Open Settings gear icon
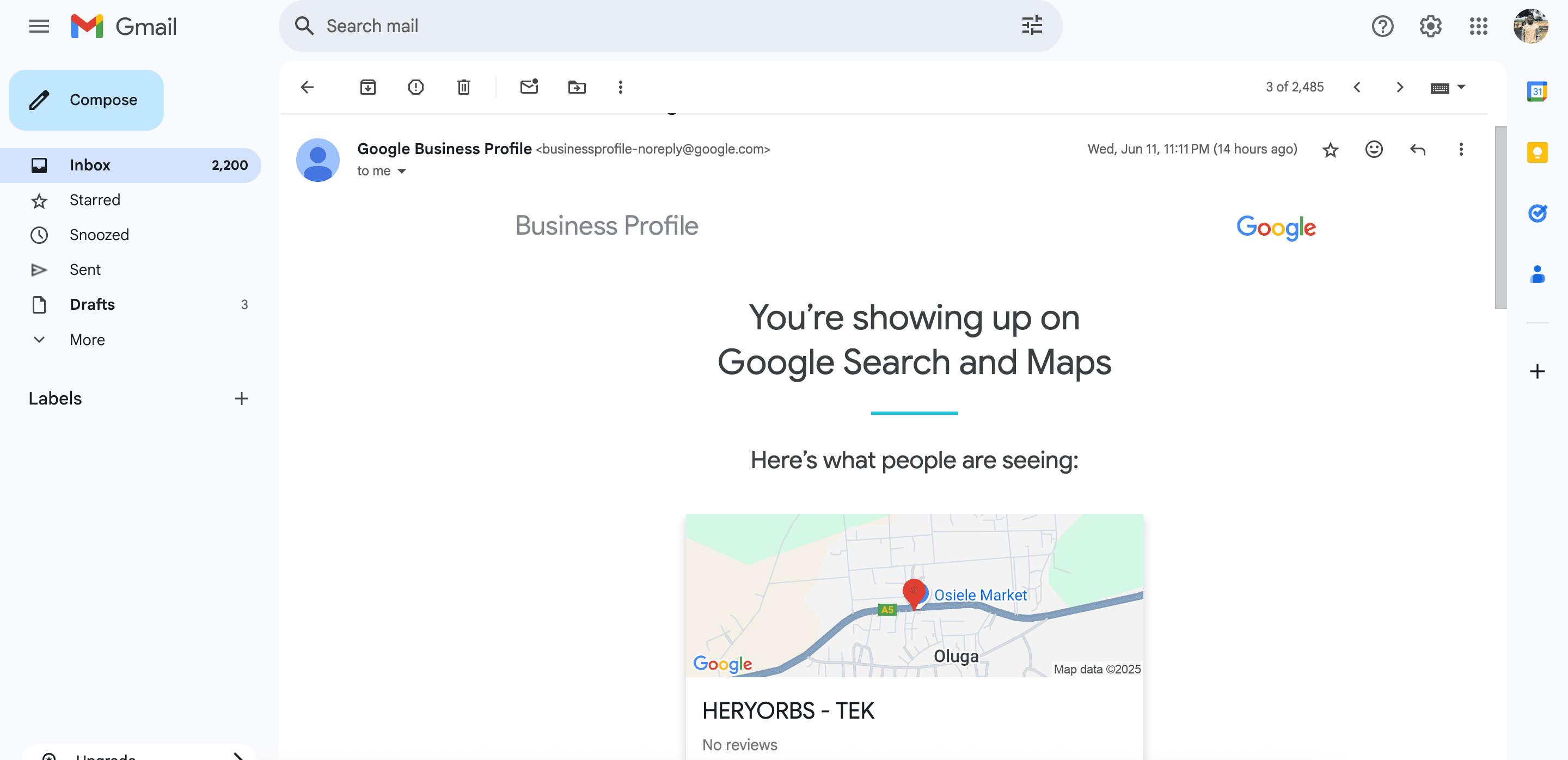Viewport: 1568px width, 760px height. coord(1430,26)
